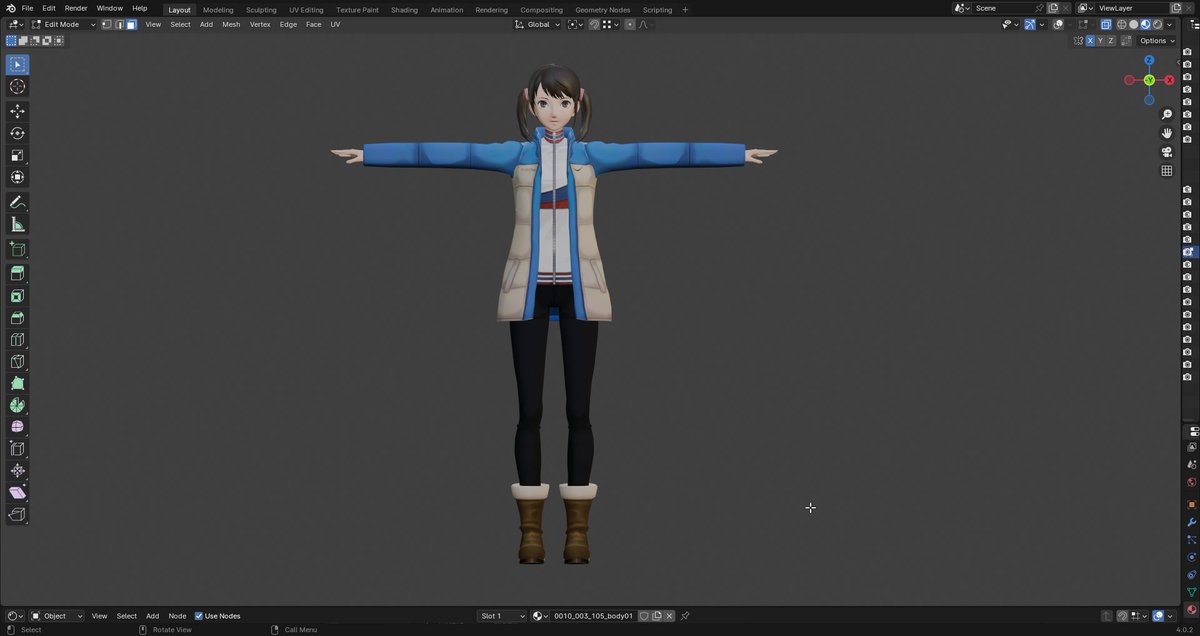This screenshot has height=636, width=1200.
Task: Click the Pan view hand icon
Action: point(1166,133)
